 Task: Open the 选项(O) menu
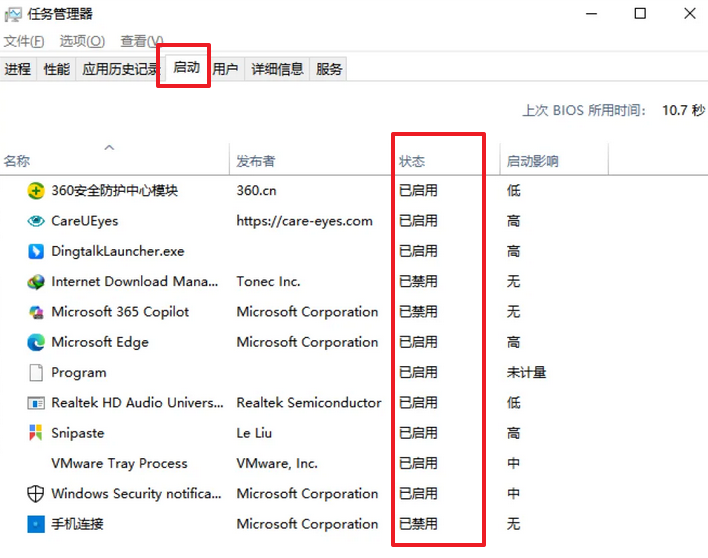82,41
